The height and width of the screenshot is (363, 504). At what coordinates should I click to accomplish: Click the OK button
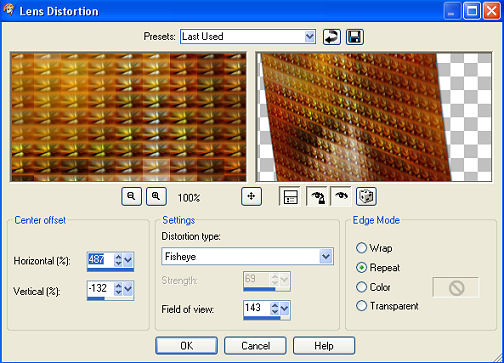coord(186,346)
